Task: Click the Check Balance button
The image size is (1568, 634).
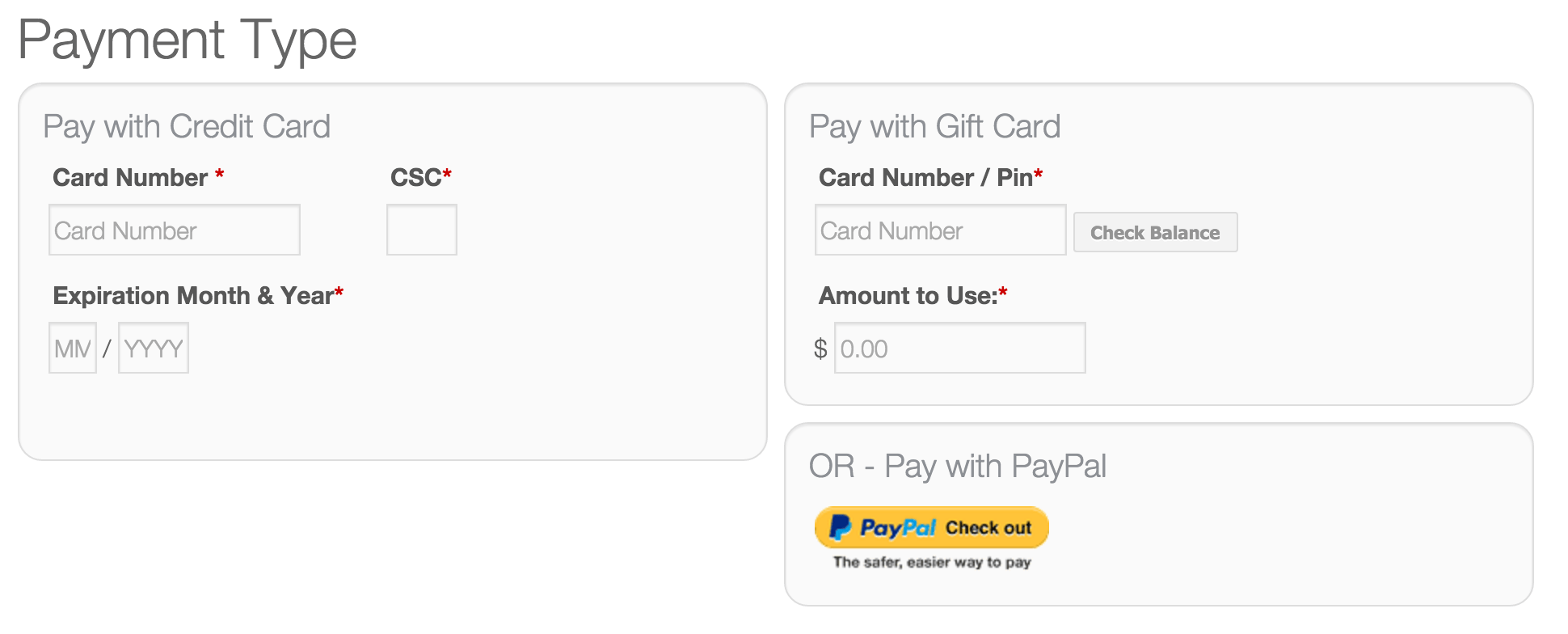Action: 1155,233
